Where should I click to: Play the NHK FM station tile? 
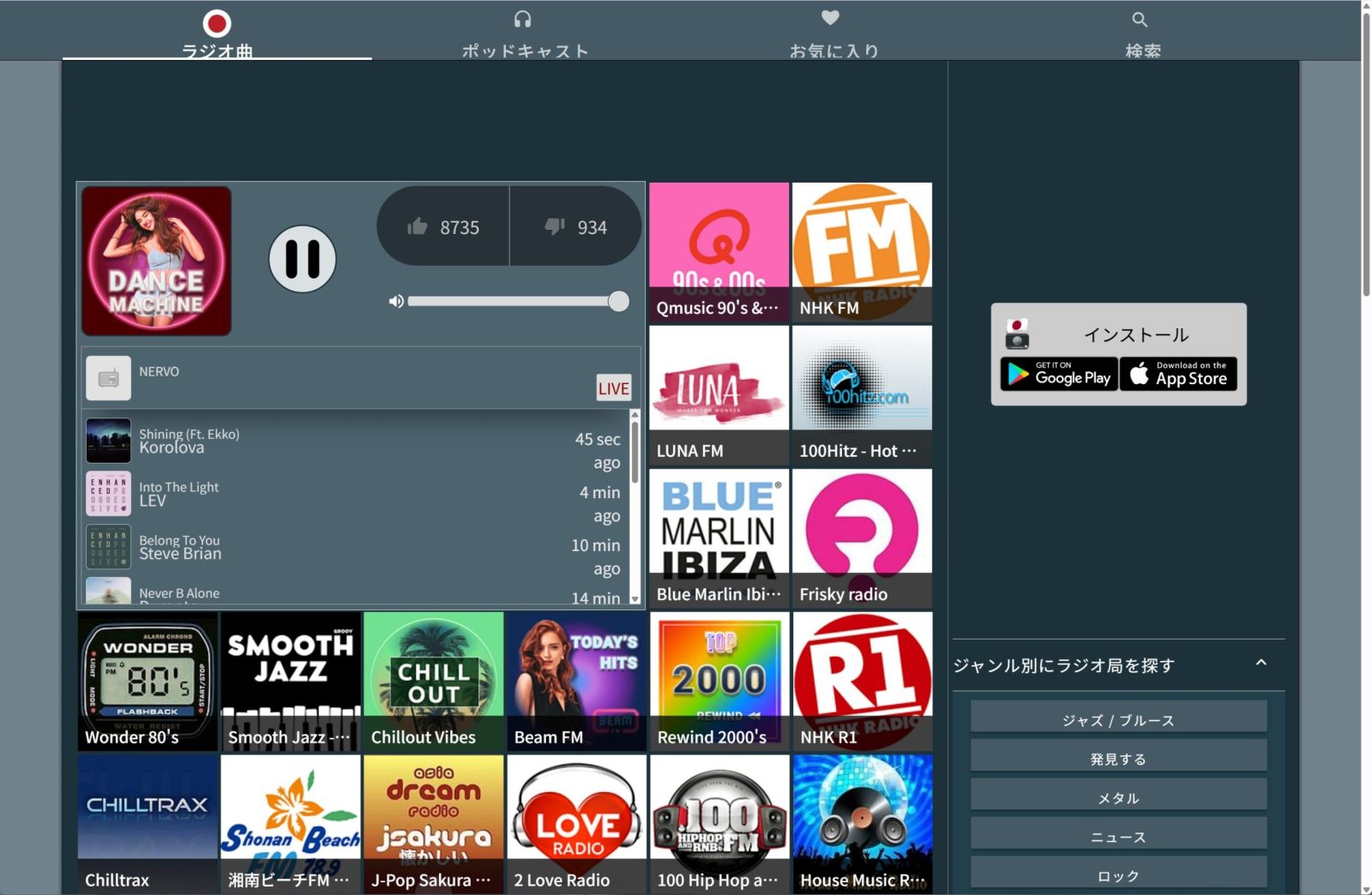click(x=862, y=252)
